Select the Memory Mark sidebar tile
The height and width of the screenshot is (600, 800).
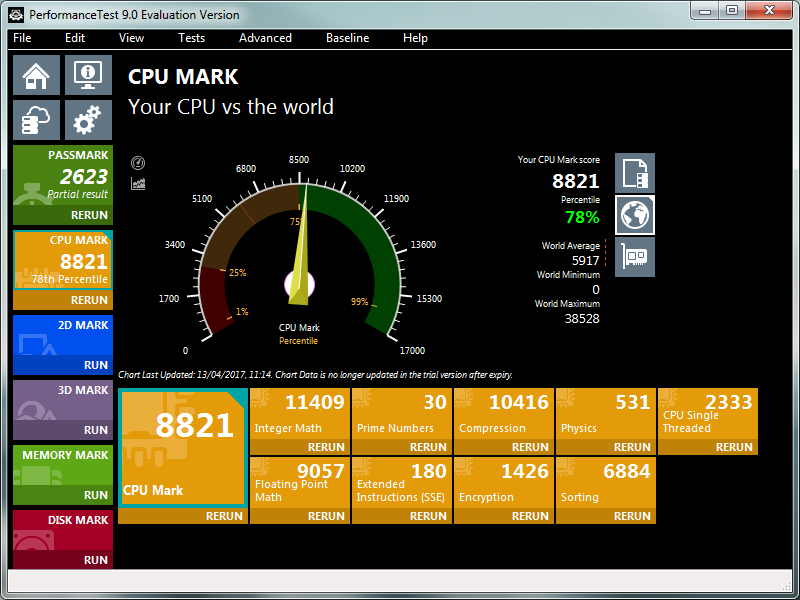[63, 465]
